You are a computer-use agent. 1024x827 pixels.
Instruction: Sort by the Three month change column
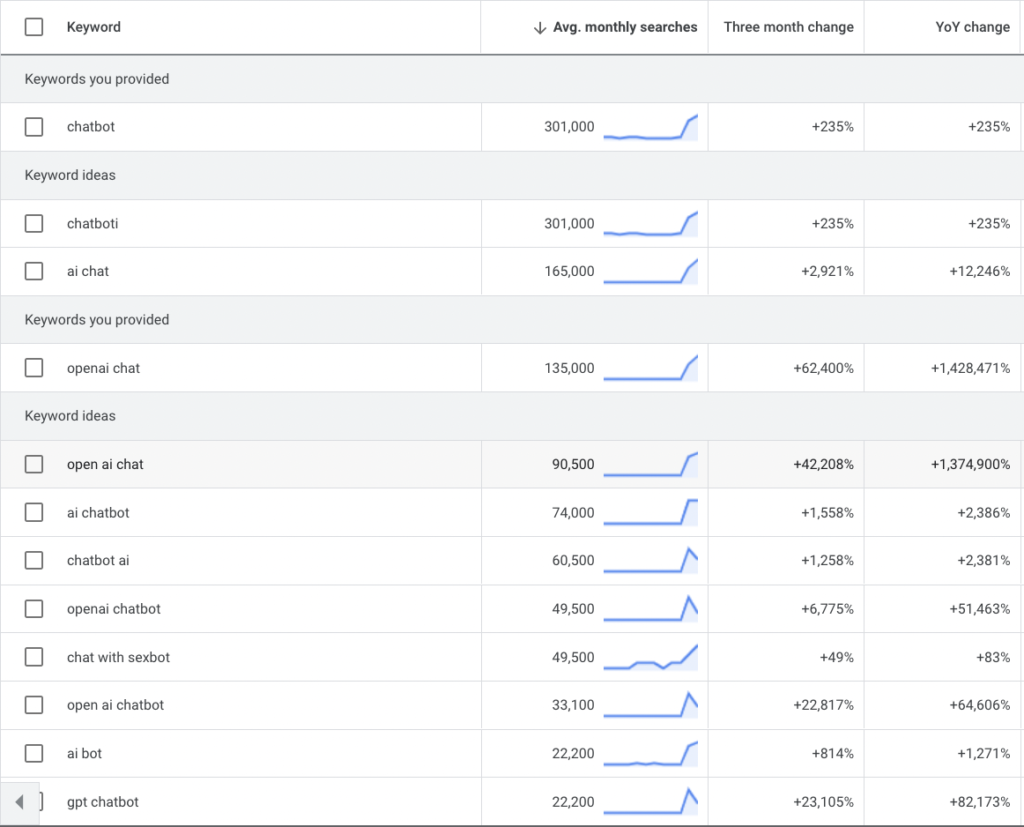point(787,27)
